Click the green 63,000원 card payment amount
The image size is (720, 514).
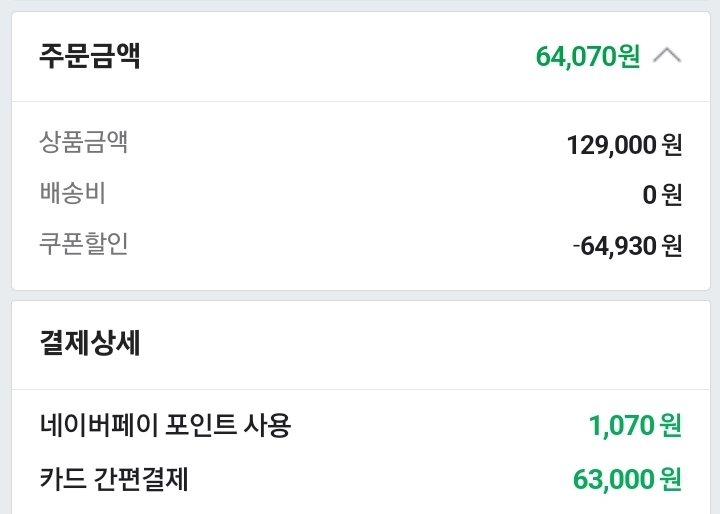pyautogui.click(x=627, y=480)
